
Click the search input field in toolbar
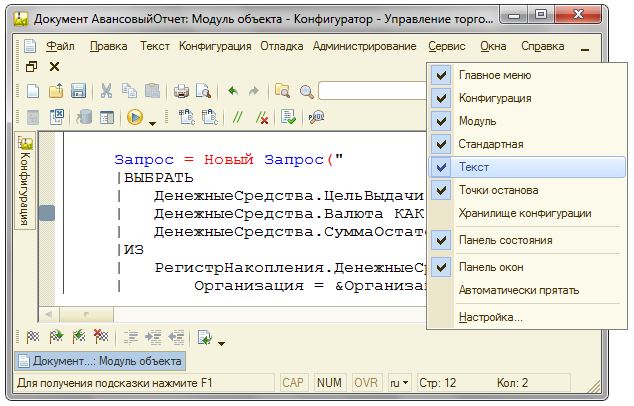[x=370, y=92]
